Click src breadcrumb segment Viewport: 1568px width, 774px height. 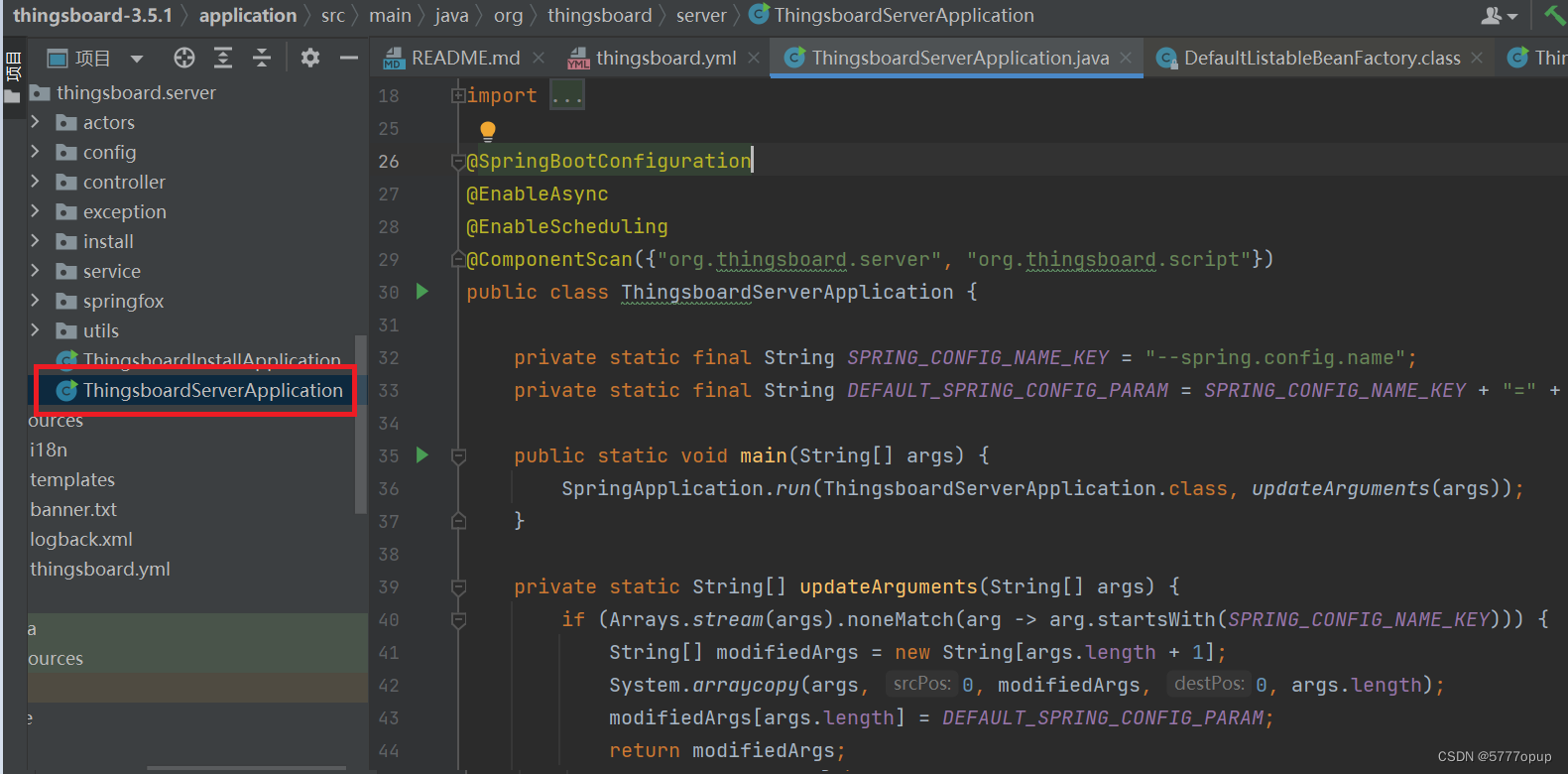click(333, 16)
